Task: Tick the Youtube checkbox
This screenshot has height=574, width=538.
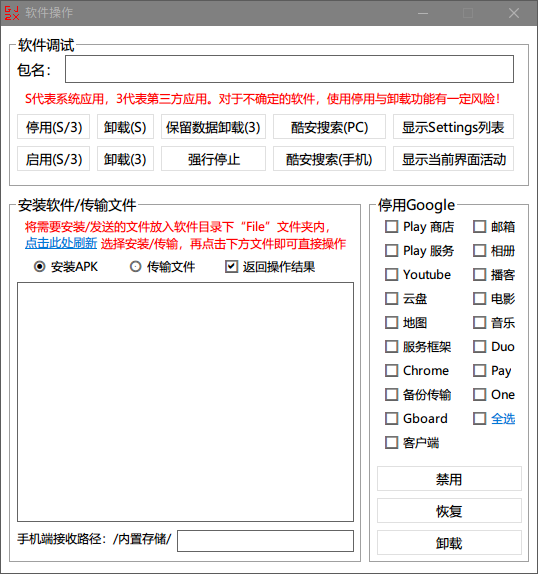Action: 392,275
